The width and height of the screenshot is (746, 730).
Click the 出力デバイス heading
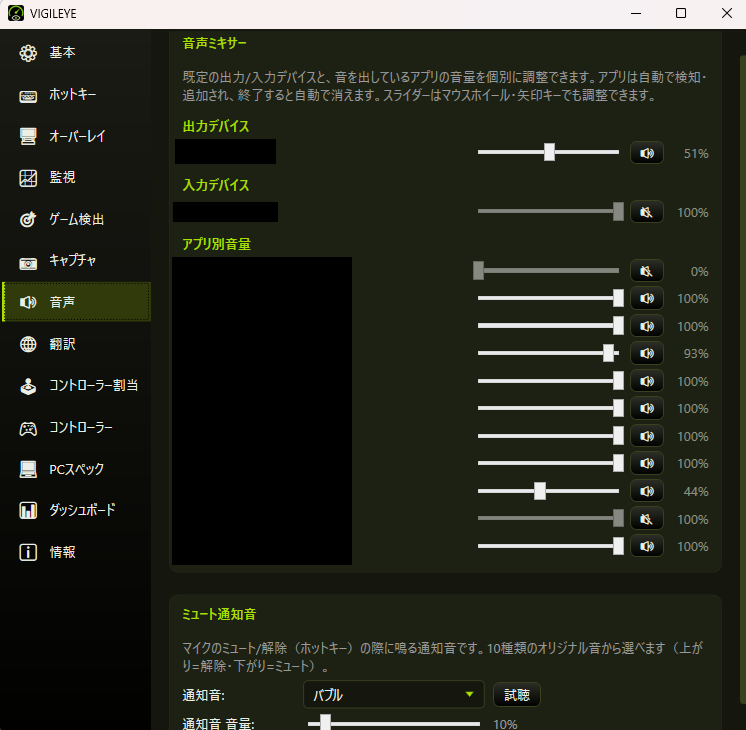(x=216, y=126)
